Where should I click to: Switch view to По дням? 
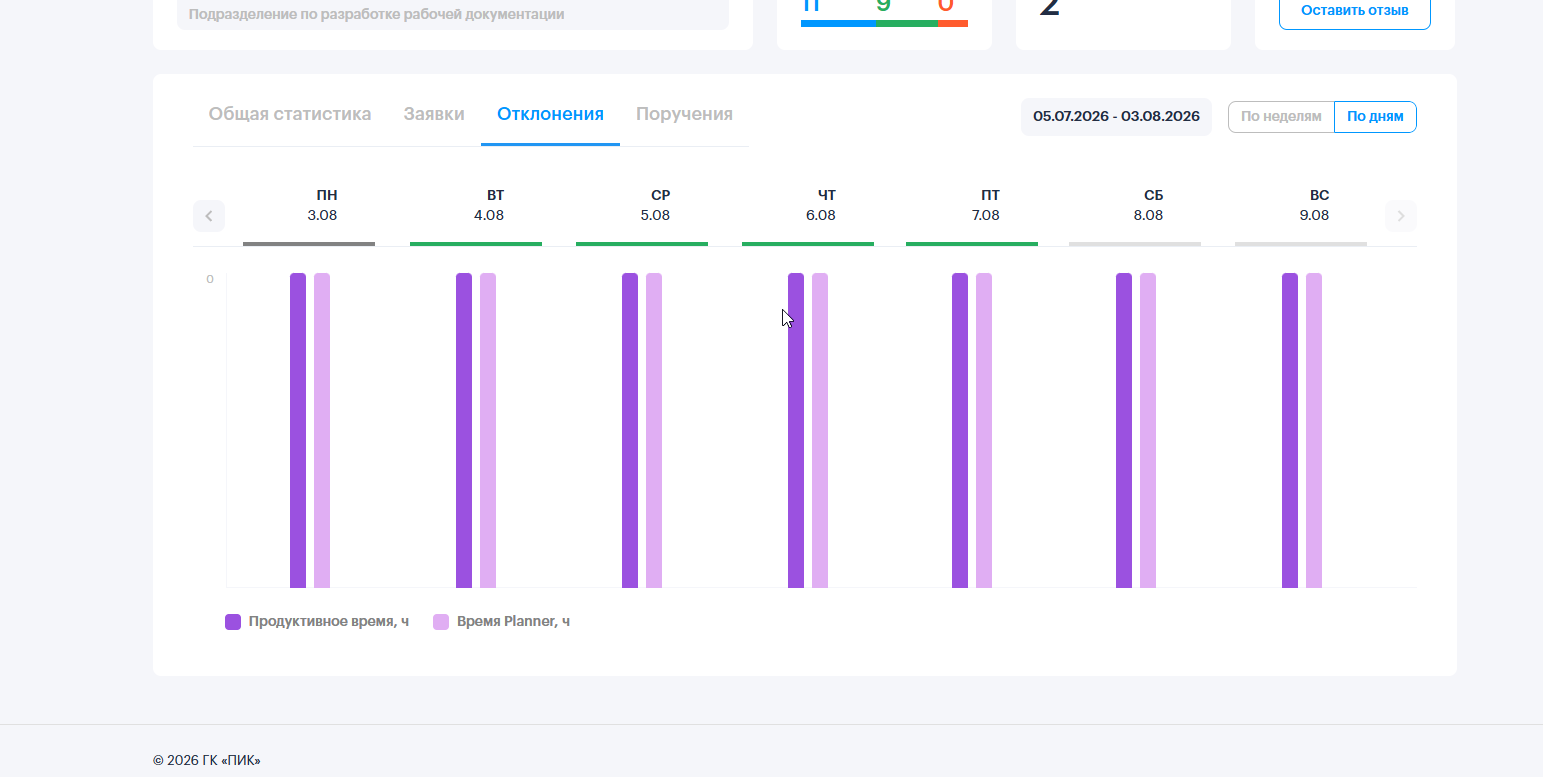click(x=1375, y=117)
